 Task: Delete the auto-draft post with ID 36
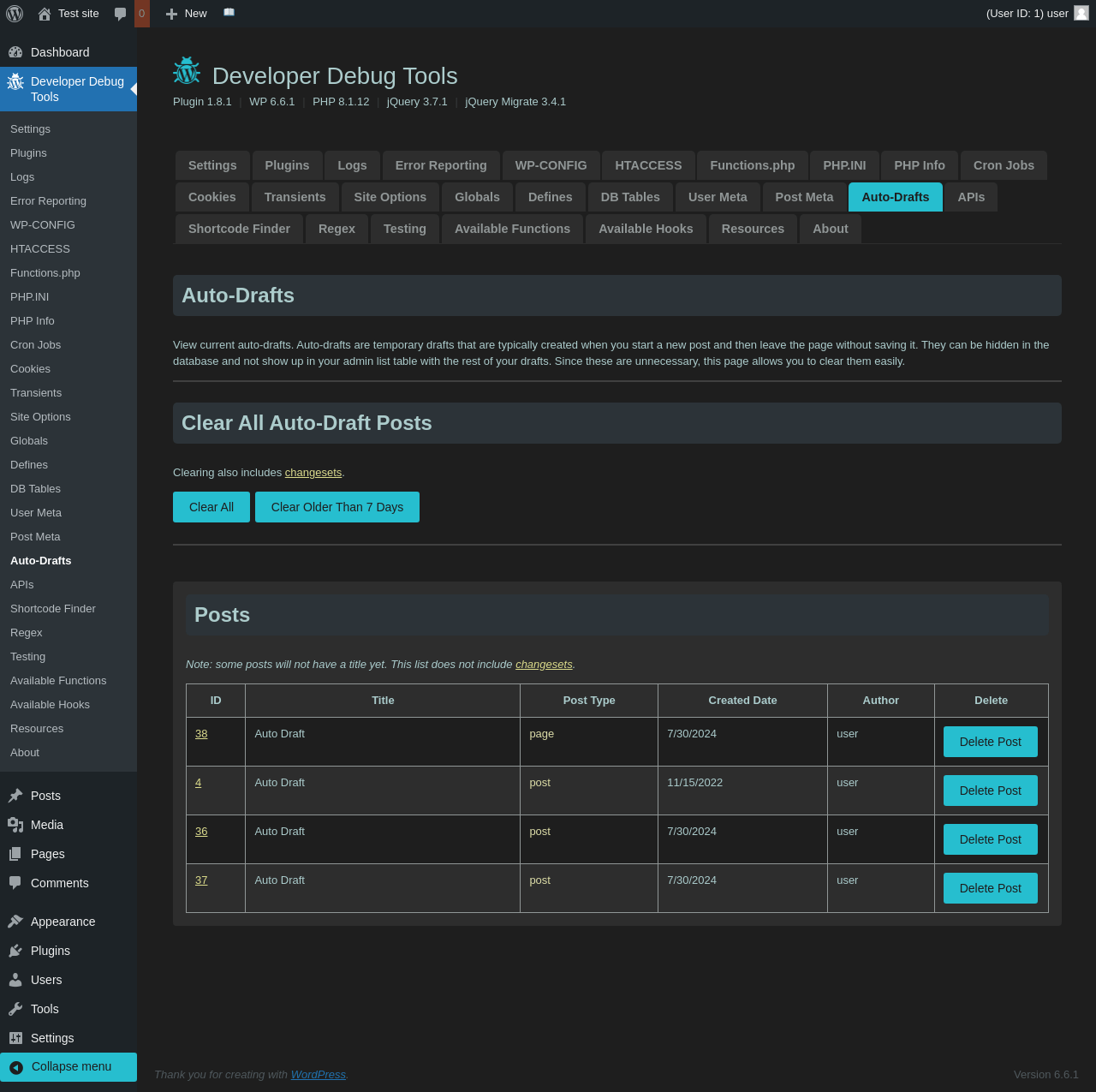(990, 839)
